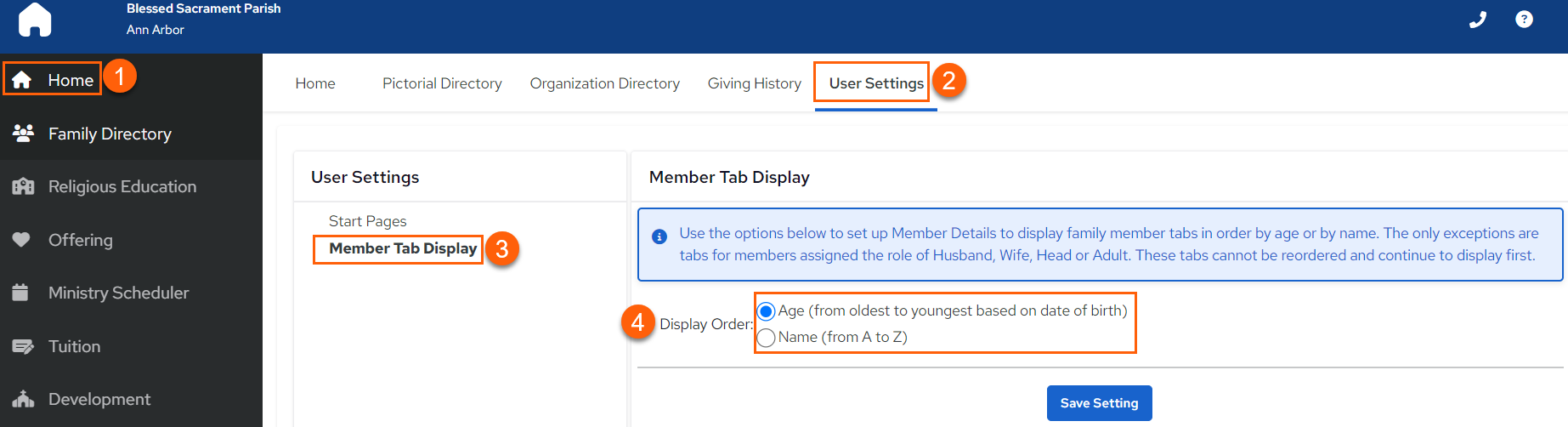
Task: Open the Pictorial Directory tab
Action: pos(442,83)
